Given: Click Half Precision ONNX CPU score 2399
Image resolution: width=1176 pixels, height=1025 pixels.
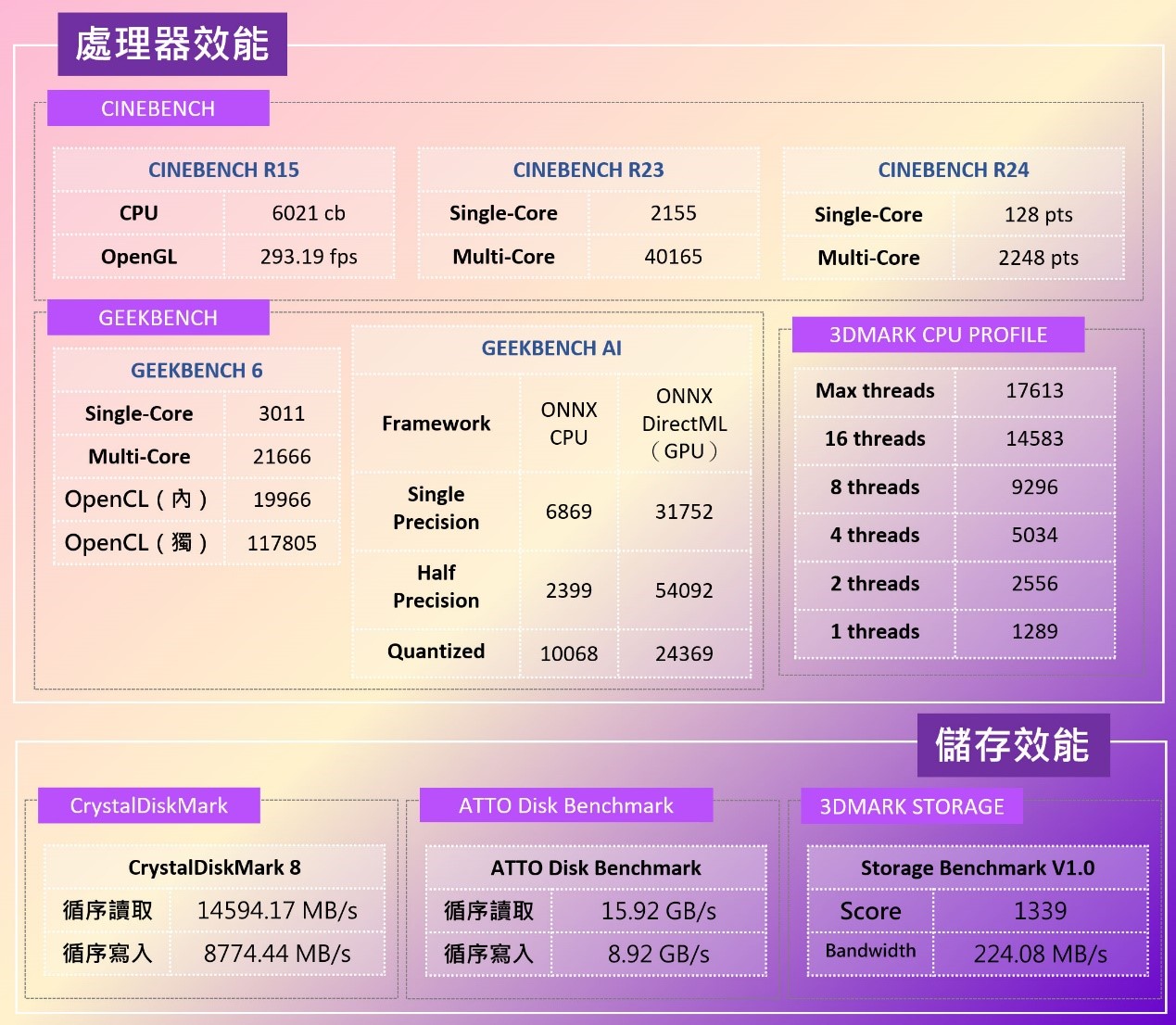Looking at the screenshot, I should 569,590.
